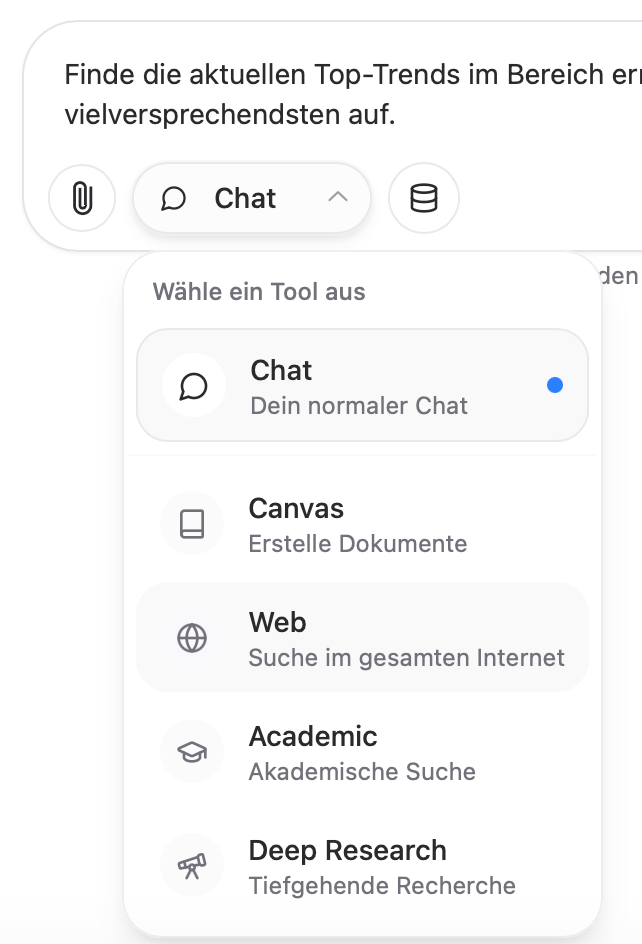Open the database stack icon button
The image size is (642, 944).
(424, 198)
